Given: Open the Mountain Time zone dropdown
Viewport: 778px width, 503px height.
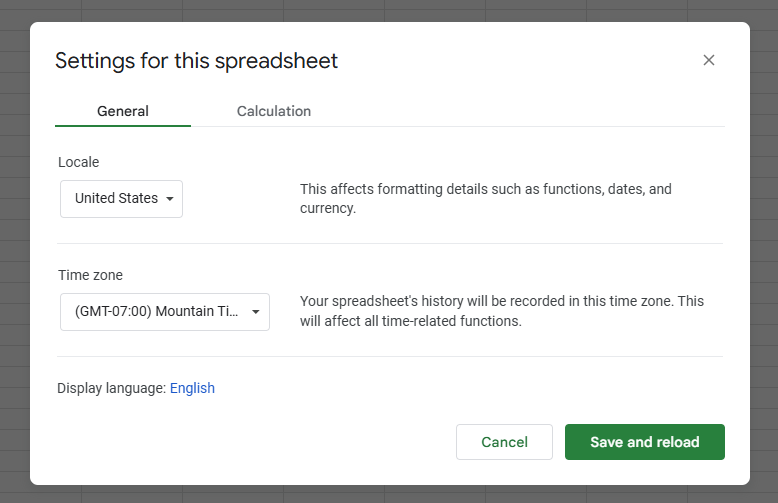Looking at the screenshot, I should pos(165,312).
